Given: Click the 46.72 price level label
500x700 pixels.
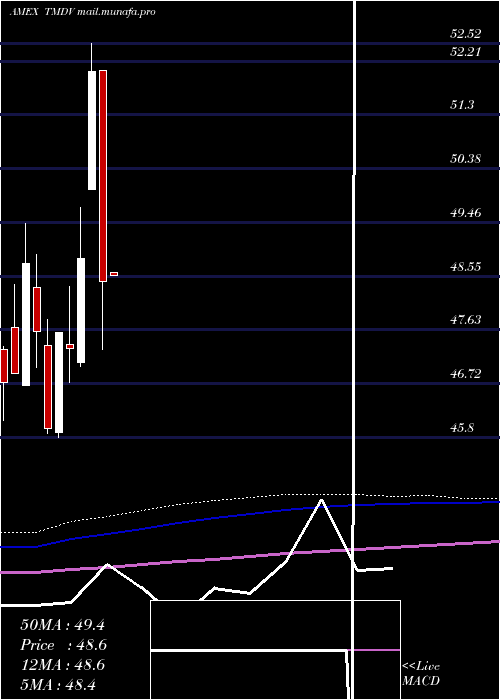Looking at the screenshot, I should tap(466, 374).
